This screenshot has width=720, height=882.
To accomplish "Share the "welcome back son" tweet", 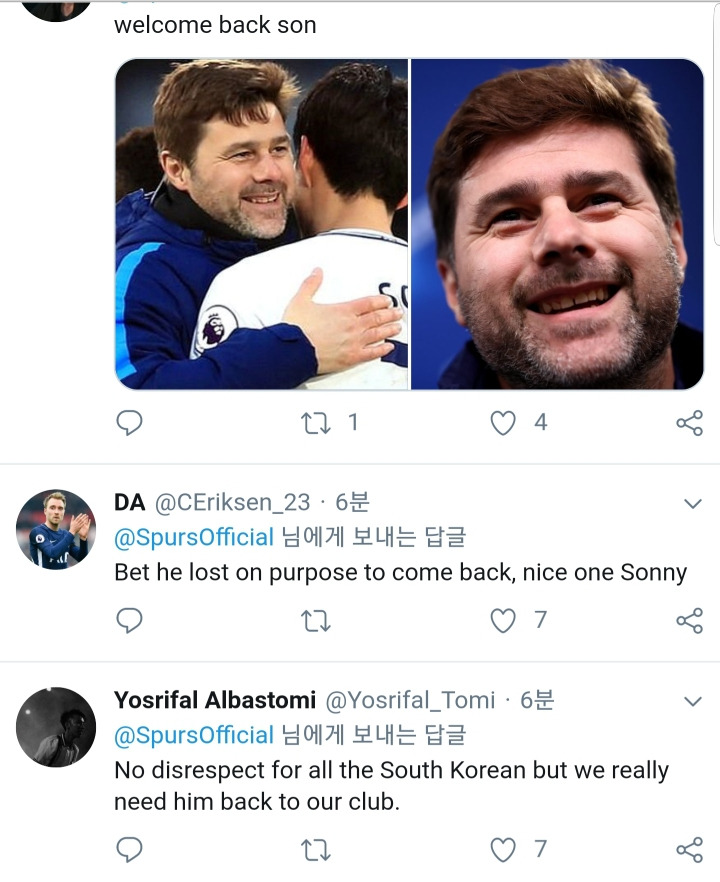I will 689,423.
